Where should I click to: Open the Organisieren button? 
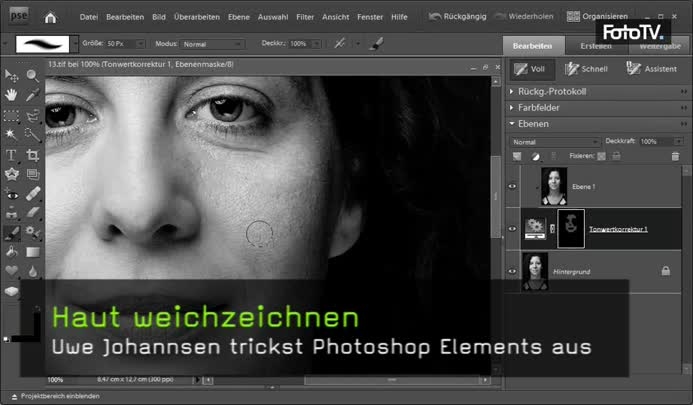597,17
